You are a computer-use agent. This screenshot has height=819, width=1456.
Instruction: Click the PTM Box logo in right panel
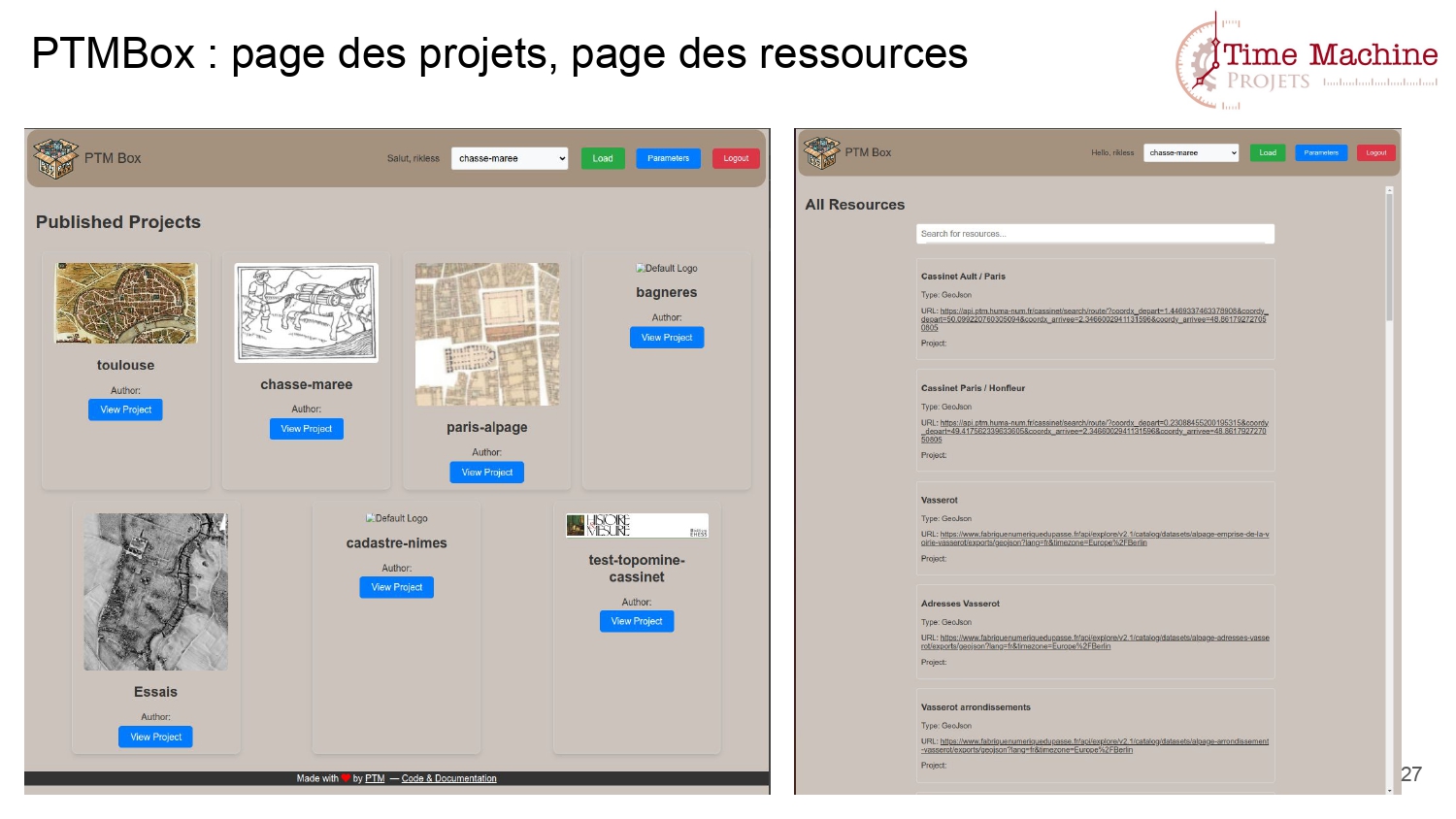click(x=821, y=153)
